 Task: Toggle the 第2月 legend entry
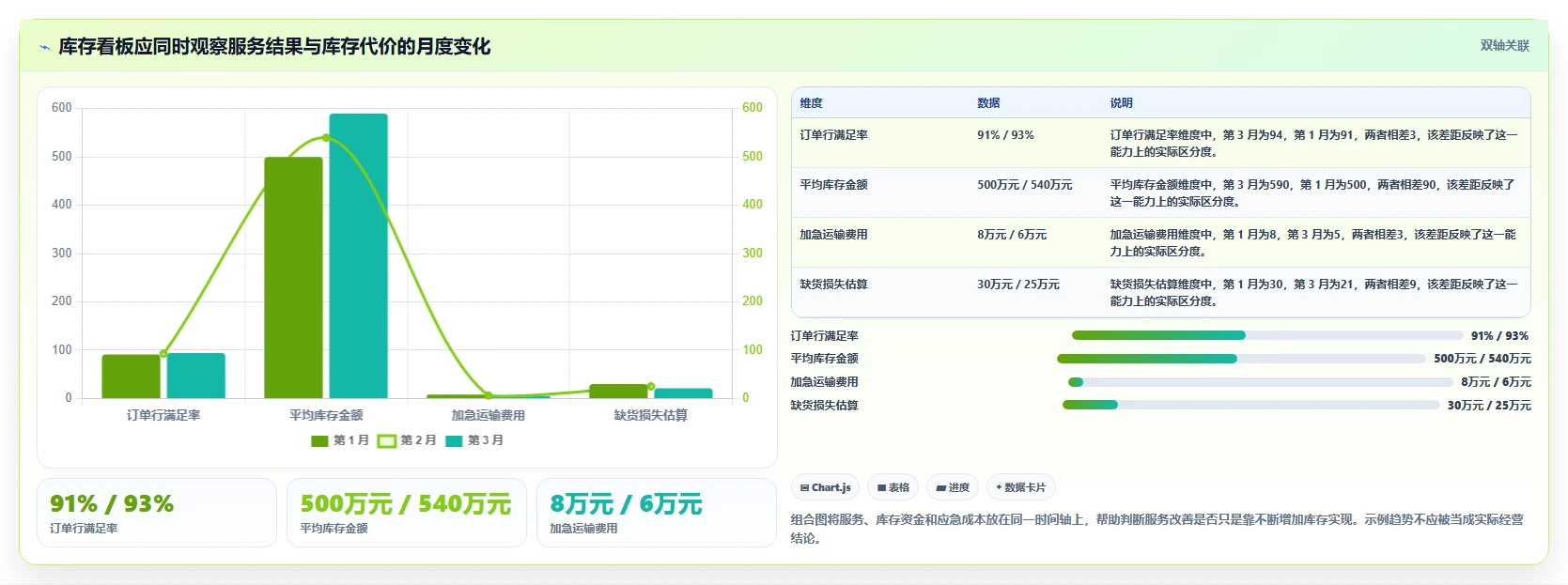tap(407, 440)
